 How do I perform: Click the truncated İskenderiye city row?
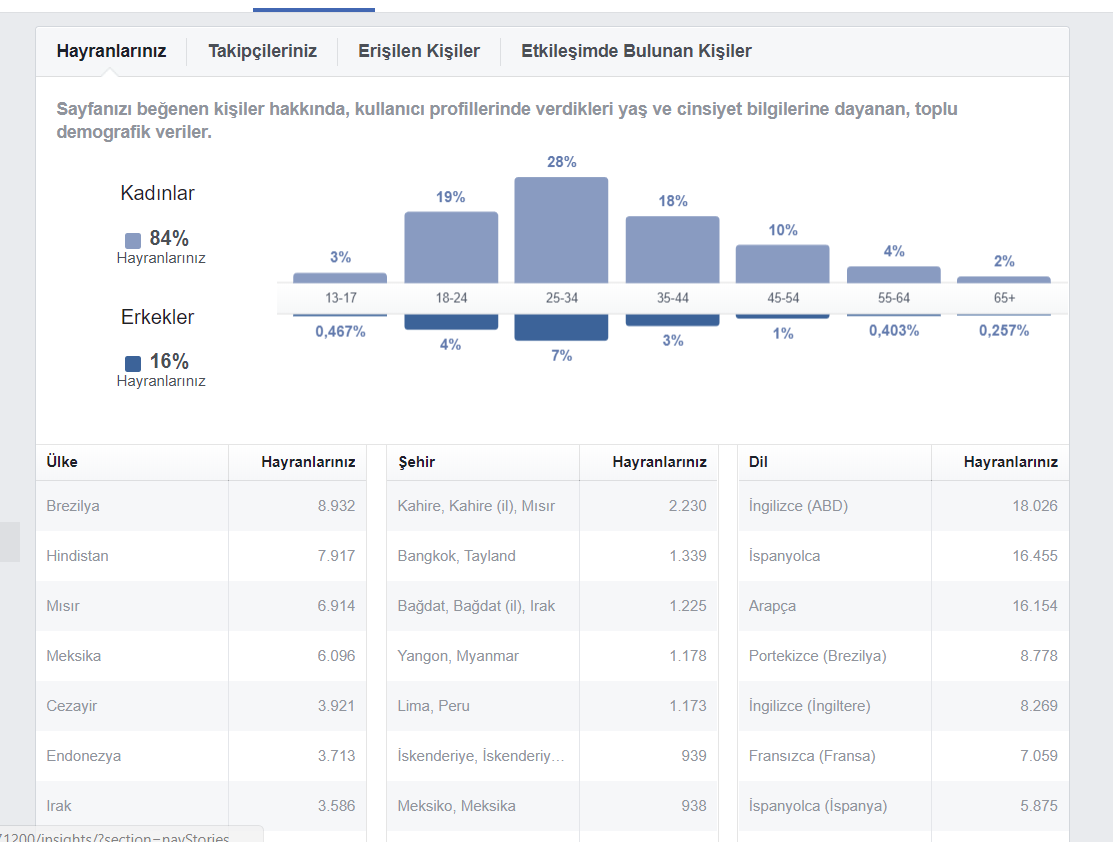552,756
